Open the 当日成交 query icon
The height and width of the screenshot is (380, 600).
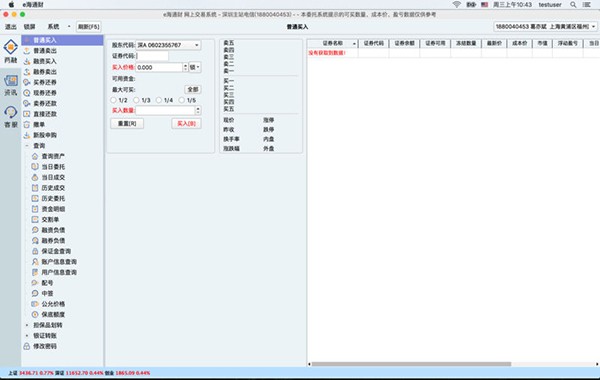pos(35,177)
